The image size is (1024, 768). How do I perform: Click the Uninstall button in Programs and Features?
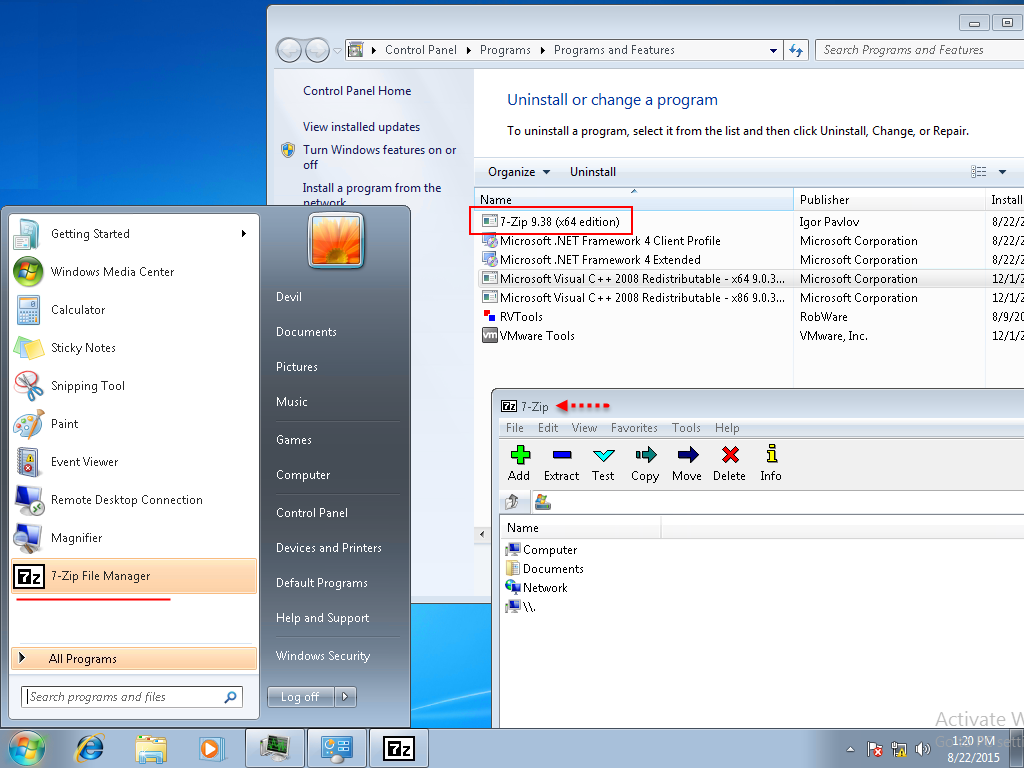593,171
